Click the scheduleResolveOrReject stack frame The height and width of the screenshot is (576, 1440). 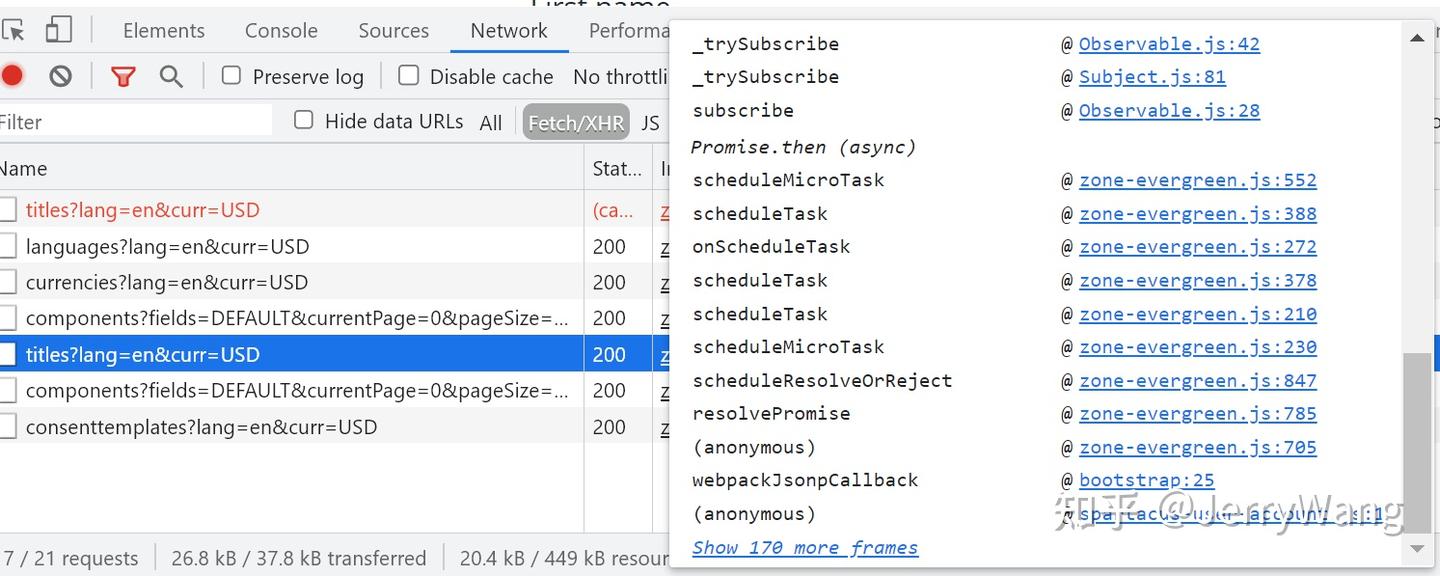[x=822, y=381]
